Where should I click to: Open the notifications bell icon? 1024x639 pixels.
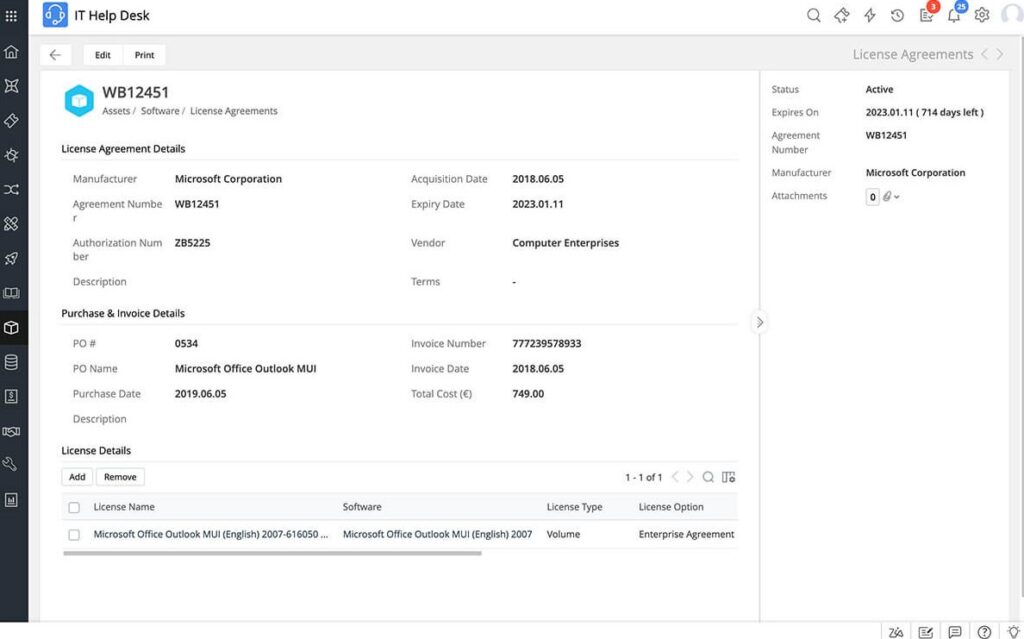click(x=954, y=15)
